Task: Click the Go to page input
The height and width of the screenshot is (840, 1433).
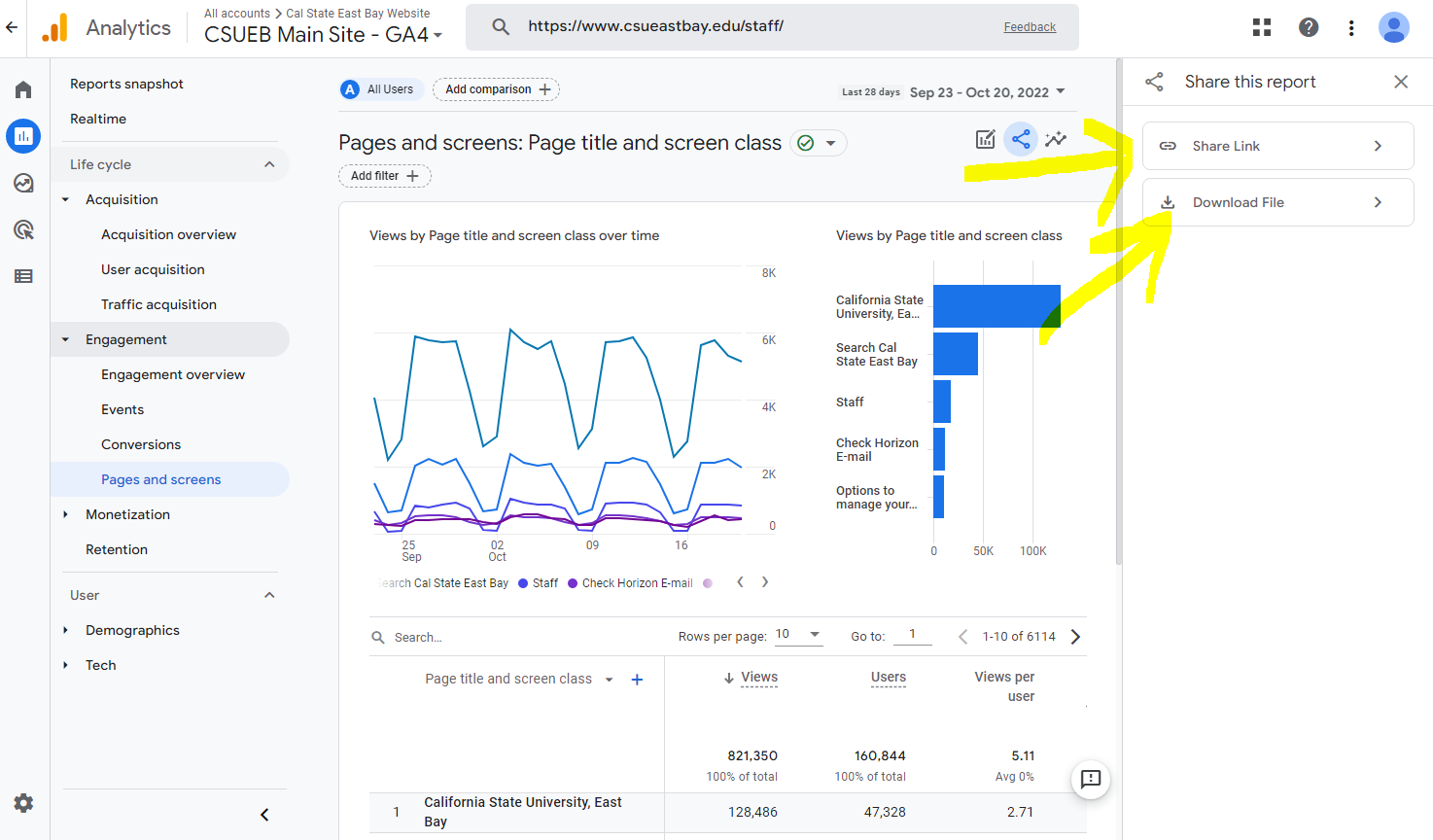Action: pyautogui.click(x=912, y=634)
